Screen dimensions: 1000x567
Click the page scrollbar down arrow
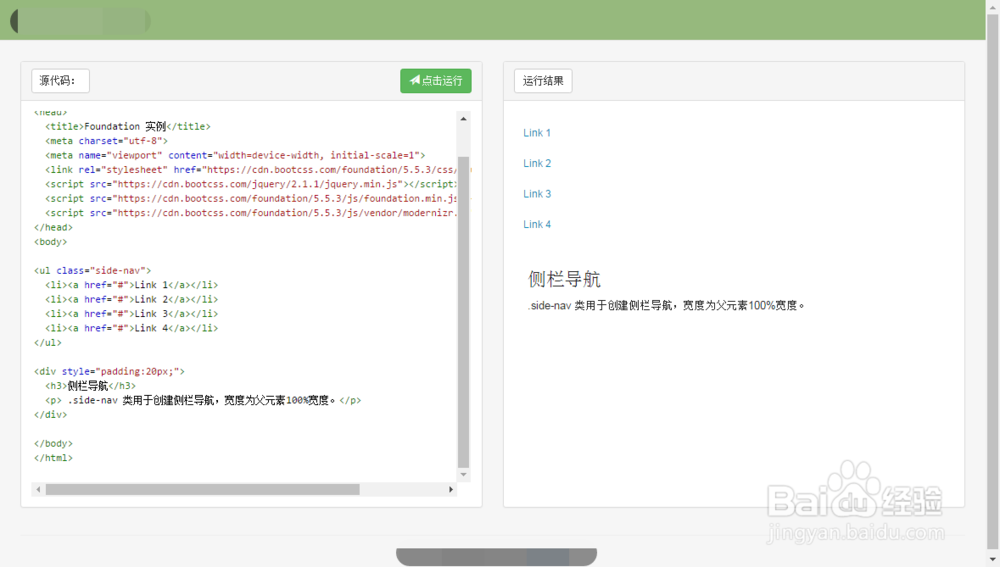(993, 560)
